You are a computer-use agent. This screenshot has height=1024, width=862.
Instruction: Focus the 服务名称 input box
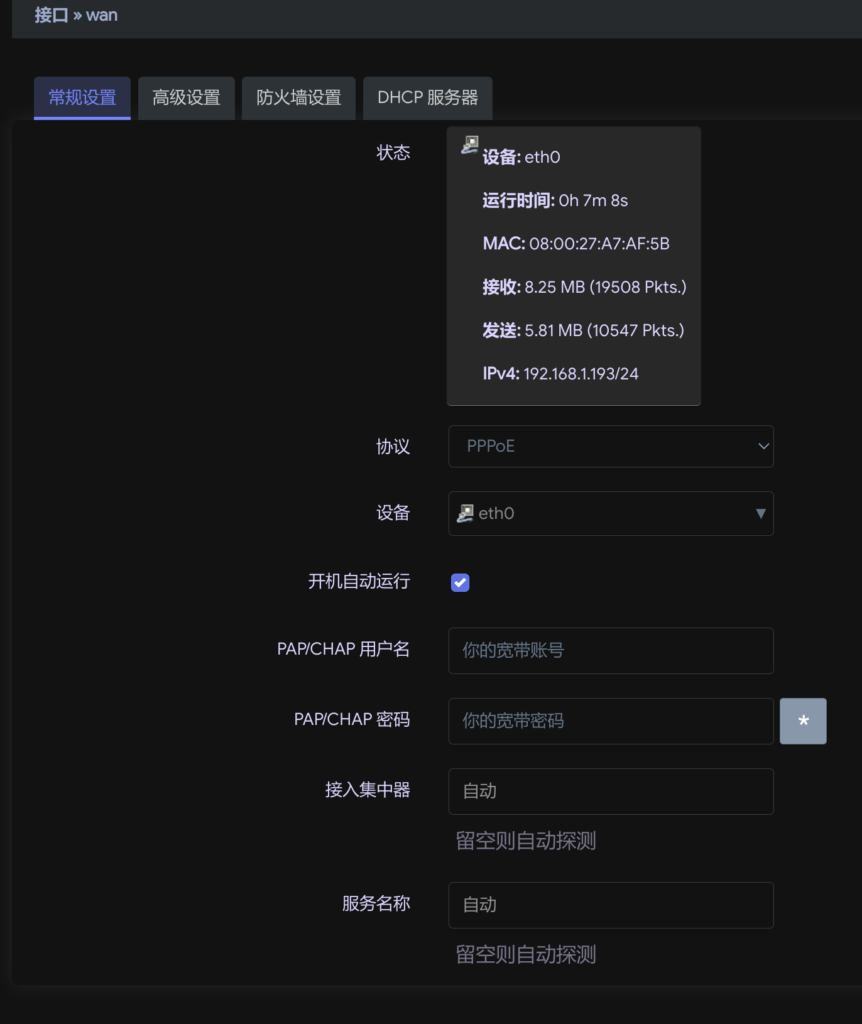coord(610,905)
